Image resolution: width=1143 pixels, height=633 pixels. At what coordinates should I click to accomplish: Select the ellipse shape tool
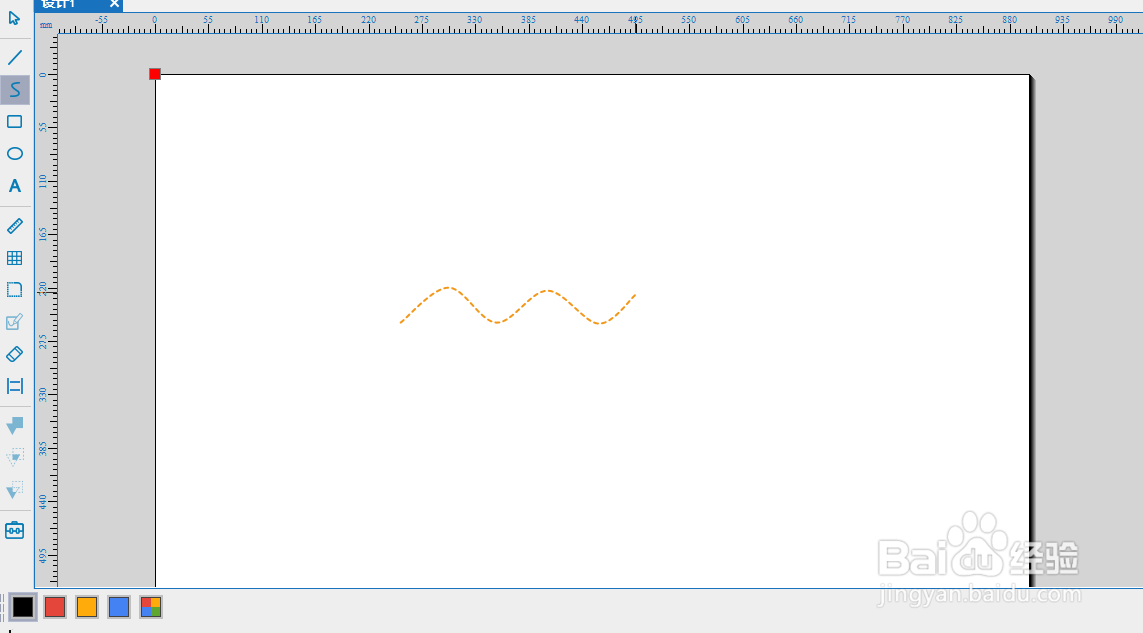pyautogui.click(x=15, y=153)
